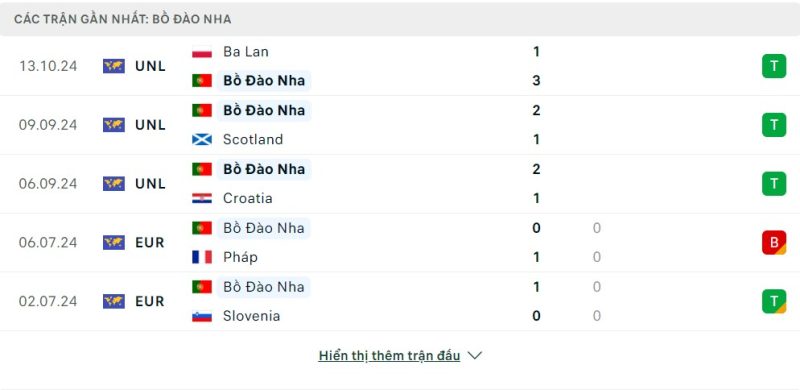Click the France flag beside Pháp
The height and width of the screenshot is (390, 800).
[x=202, y=257]
